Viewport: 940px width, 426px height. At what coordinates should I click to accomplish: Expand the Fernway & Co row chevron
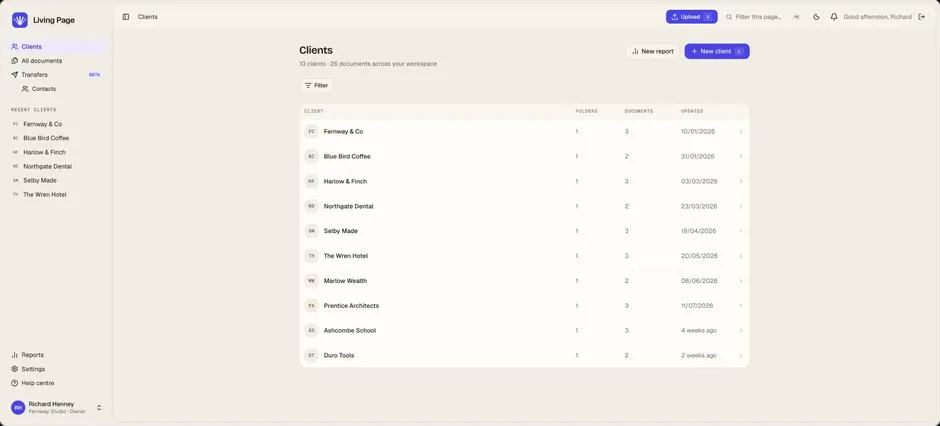click(740, 131)
